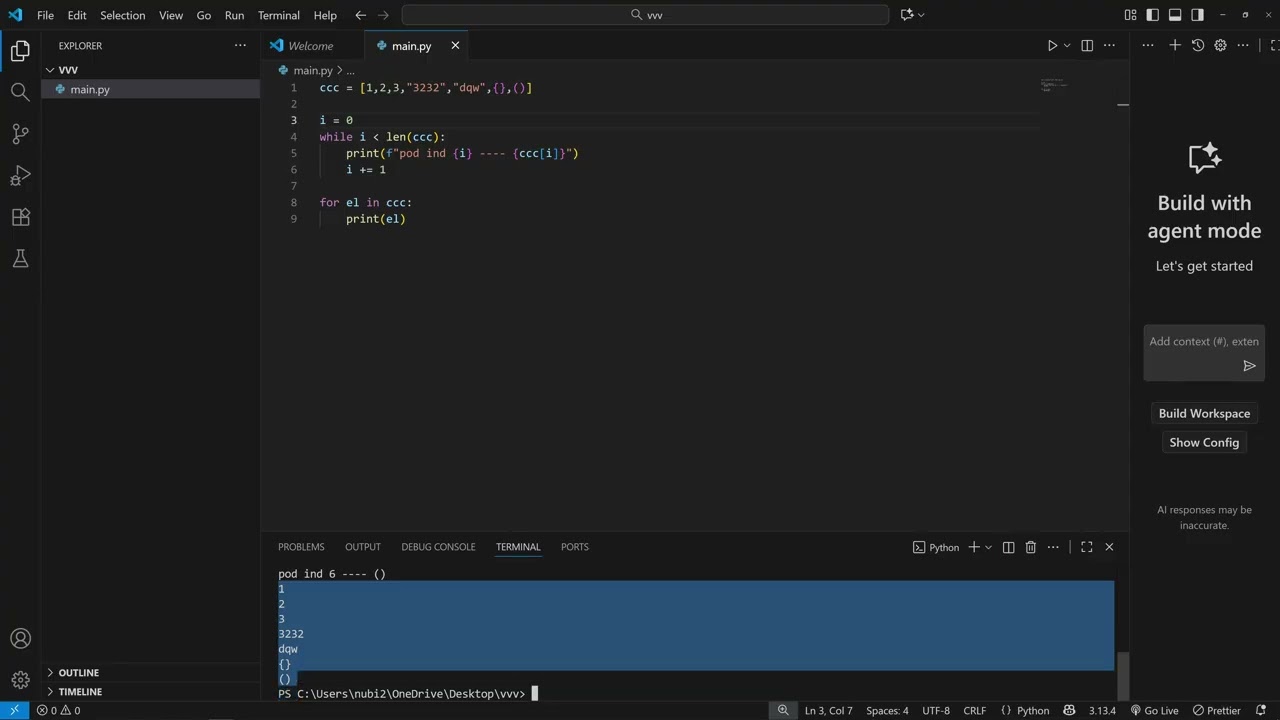Toggle secondary side bar visibility
This screenshot has height=720, width=1280.
coord(1197,15)
